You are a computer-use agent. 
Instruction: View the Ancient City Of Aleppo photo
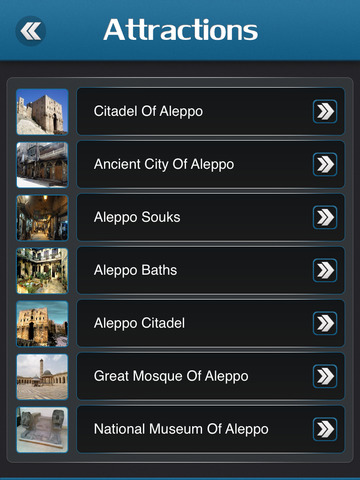pos(42,165)
